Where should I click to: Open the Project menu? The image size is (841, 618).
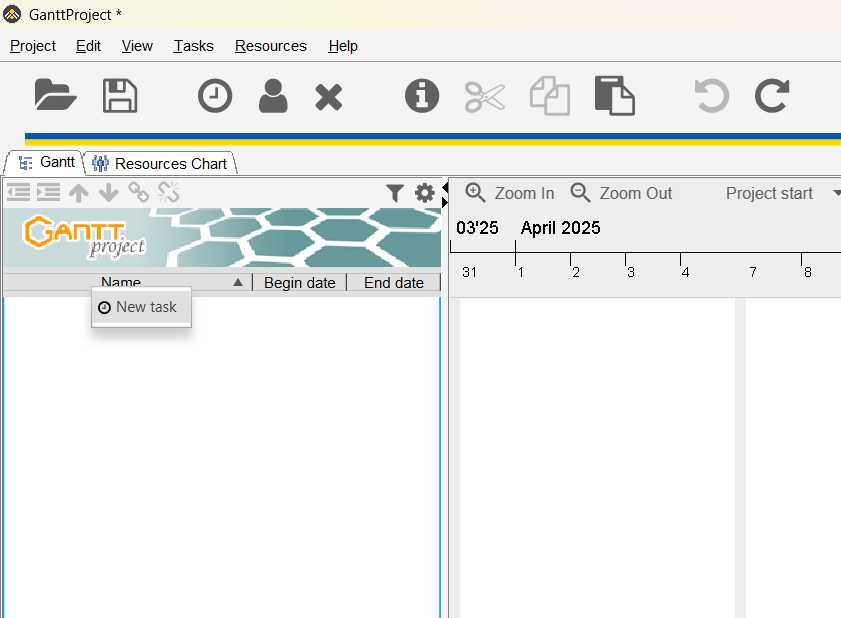[x=33, y=46]
